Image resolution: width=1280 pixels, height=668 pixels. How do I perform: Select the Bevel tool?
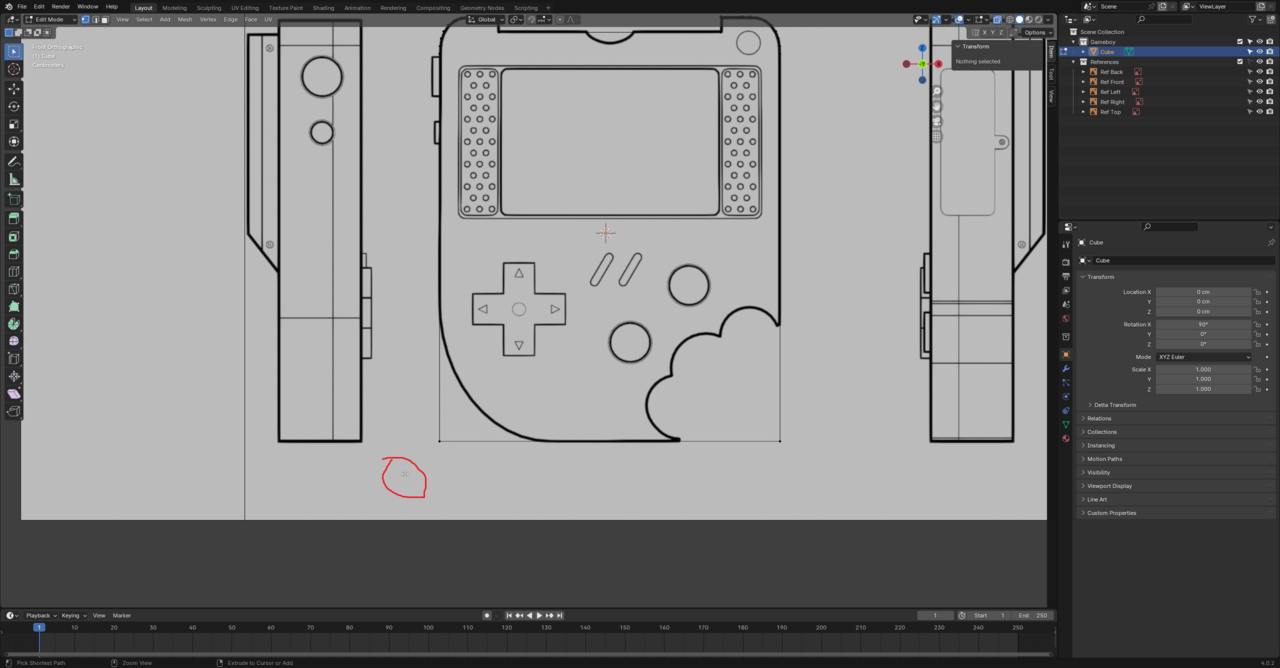click(14, 254)
